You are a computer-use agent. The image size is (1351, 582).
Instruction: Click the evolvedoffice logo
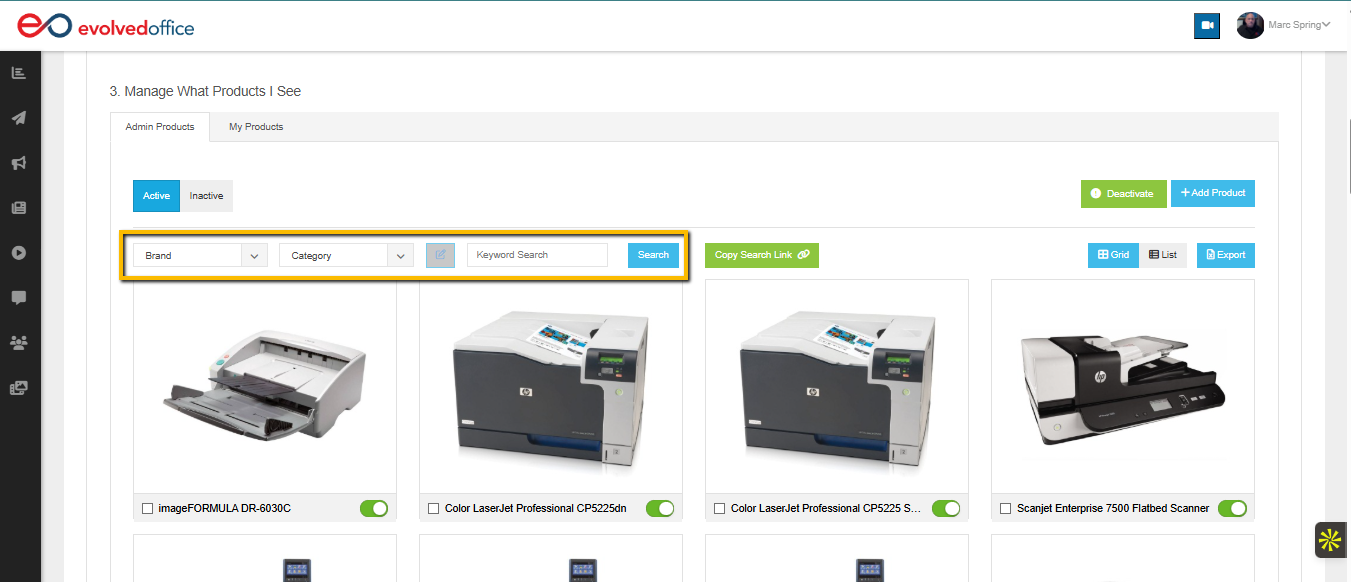[106, 26]
